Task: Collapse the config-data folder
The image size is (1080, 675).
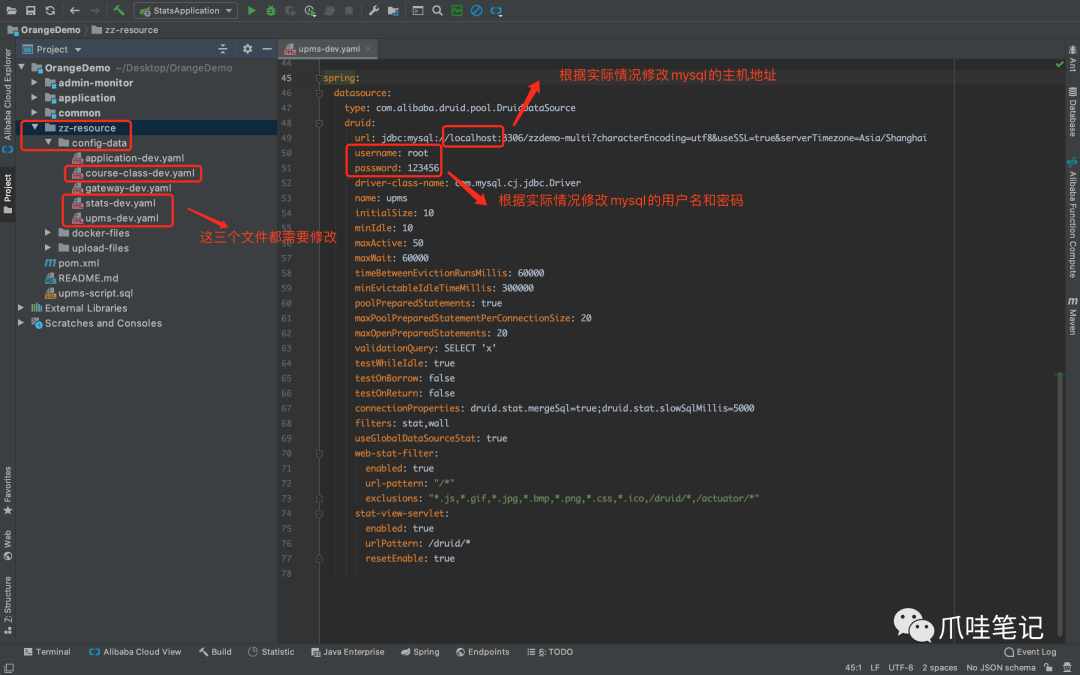Action: 48,143
